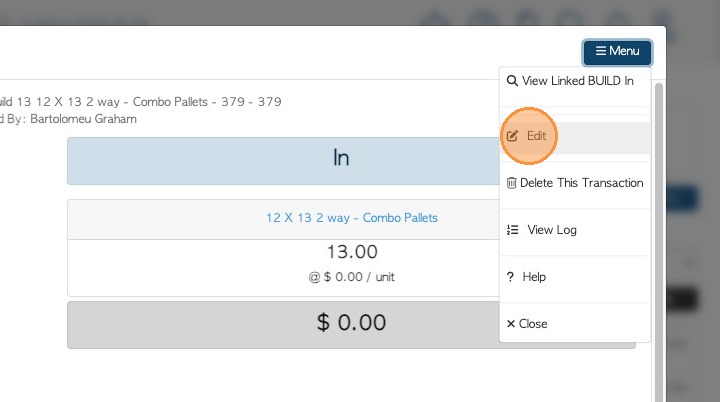The image size is (720, 402).
Task: Choose Edit from the dropdown menu
Action: point(536,135)
